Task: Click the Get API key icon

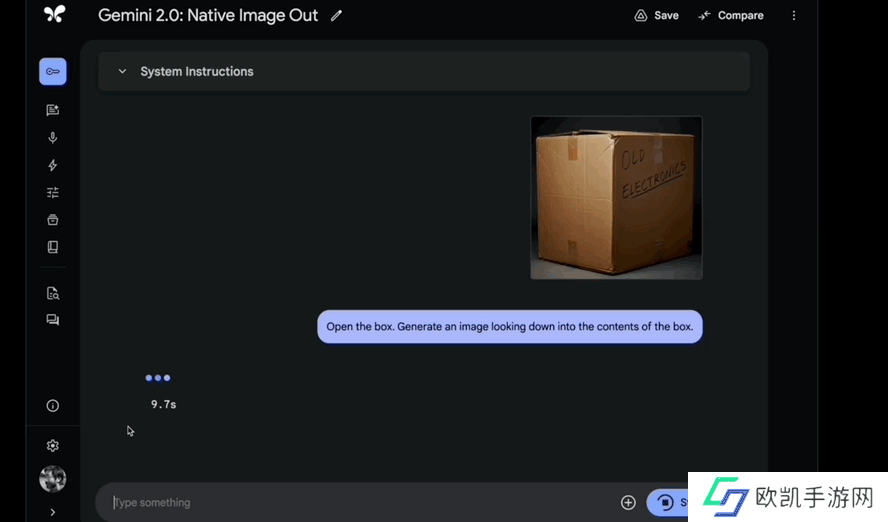Action: click(53, 72)
